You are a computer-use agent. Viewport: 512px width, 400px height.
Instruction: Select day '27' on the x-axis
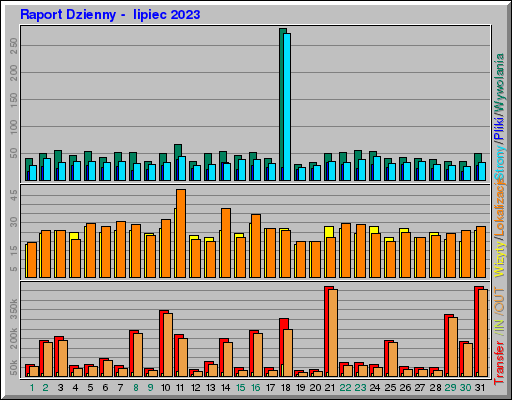[x=420, y=388]
